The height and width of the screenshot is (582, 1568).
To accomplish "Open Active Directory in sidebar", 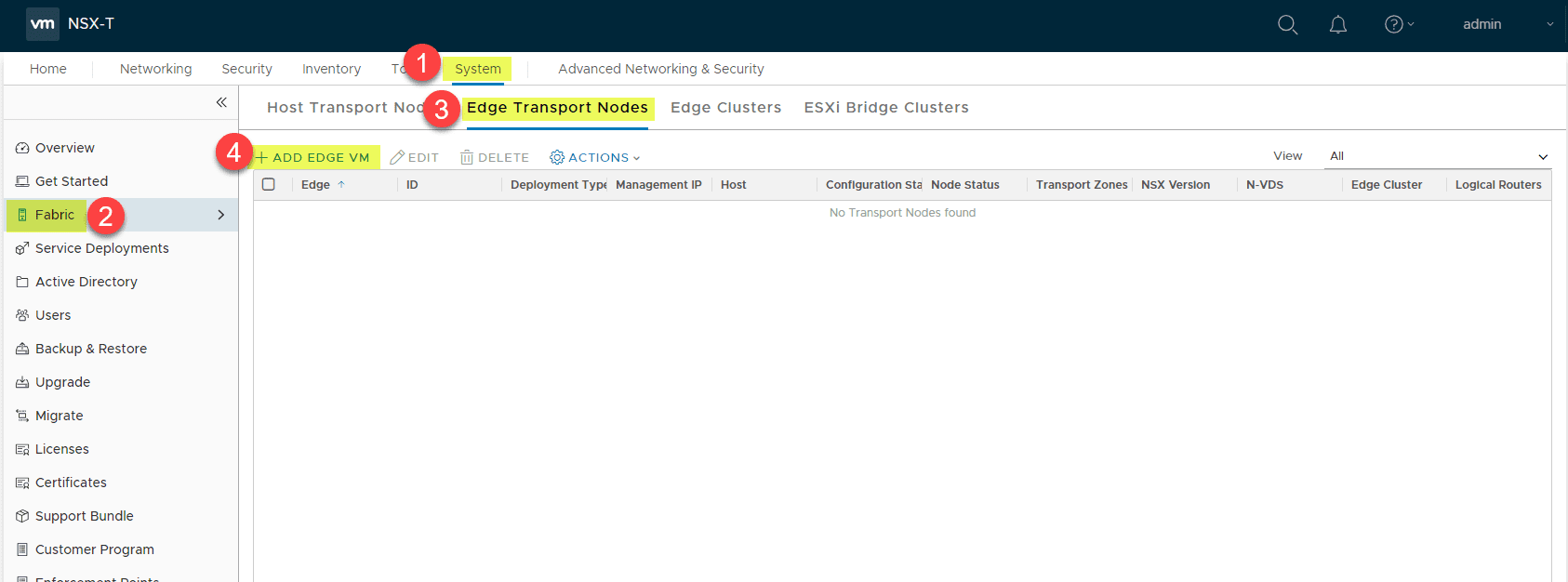I will [x=86, y=282].
